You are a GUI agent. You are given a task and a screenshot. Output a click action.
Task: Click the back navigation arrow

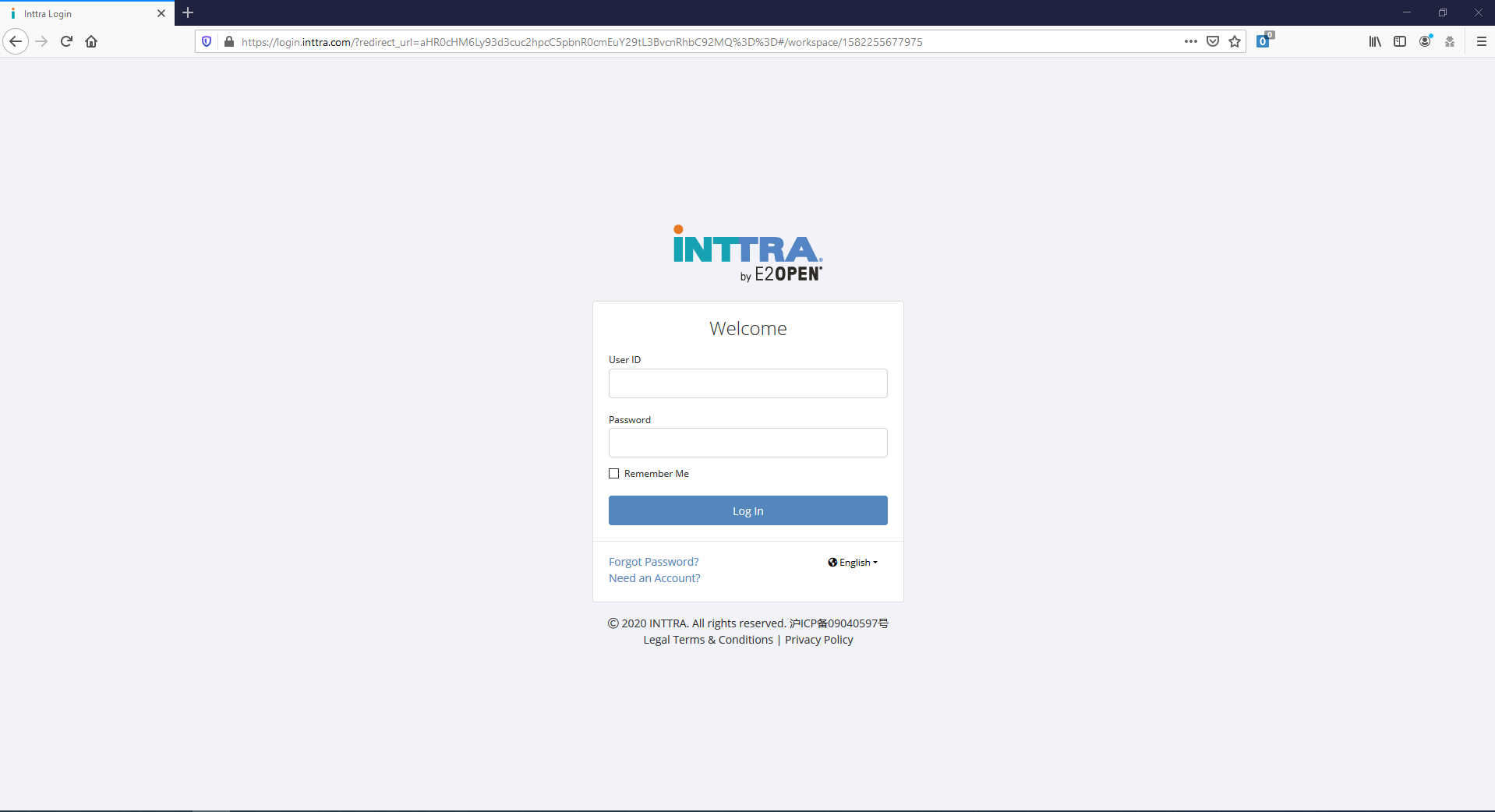coord(16,41)
